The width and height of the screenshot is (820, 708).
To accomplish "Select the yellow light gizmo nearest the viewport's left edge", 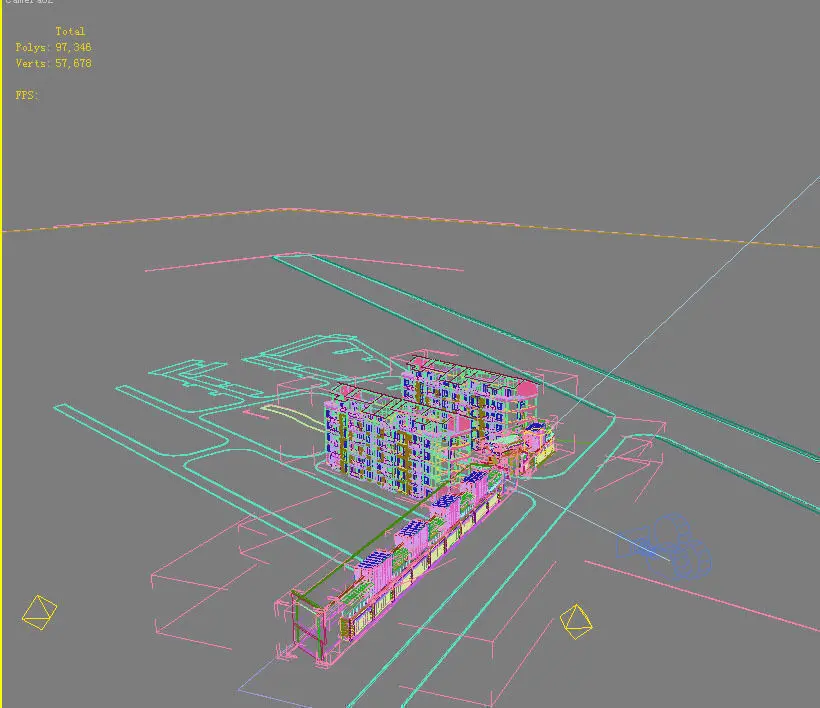I will [39, 612].
